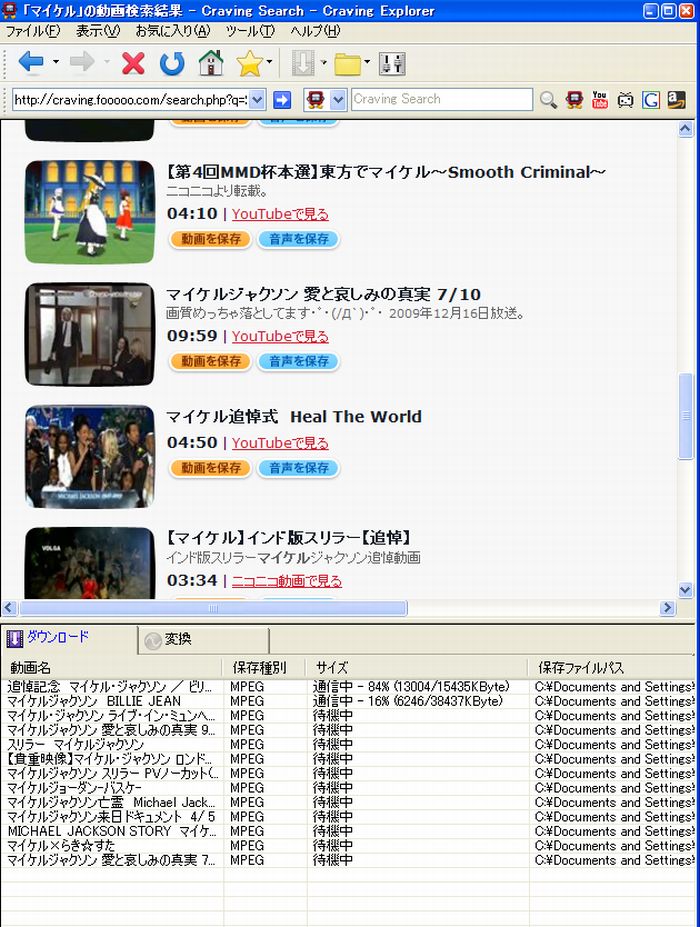The image size is (700, 927).
Task: Click the Amazon search icon
Action: tap(677, 99)
